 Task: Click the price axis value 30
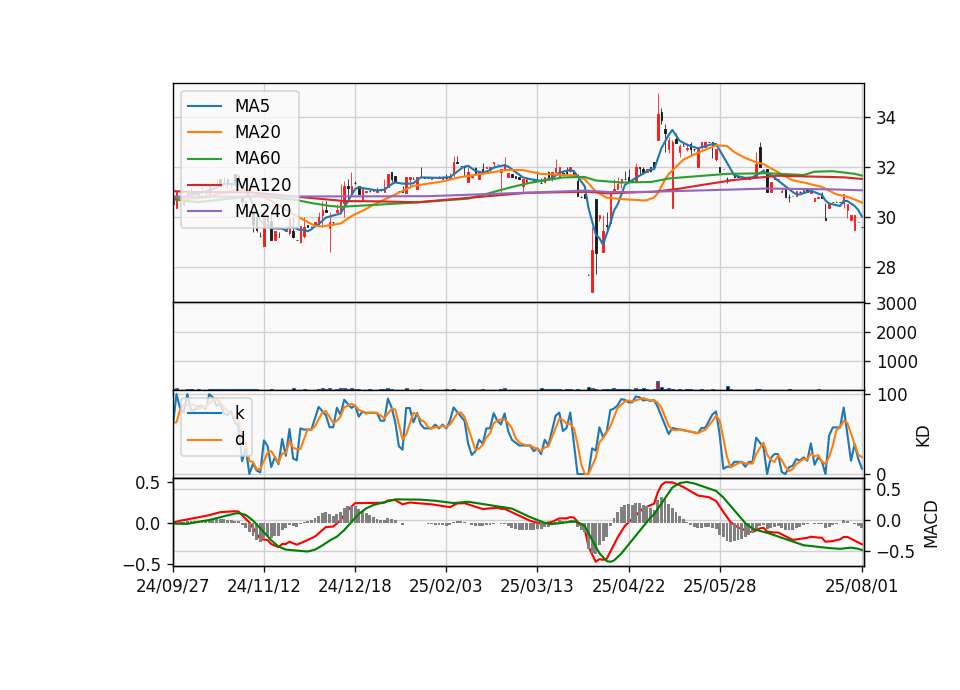(885, 219)
